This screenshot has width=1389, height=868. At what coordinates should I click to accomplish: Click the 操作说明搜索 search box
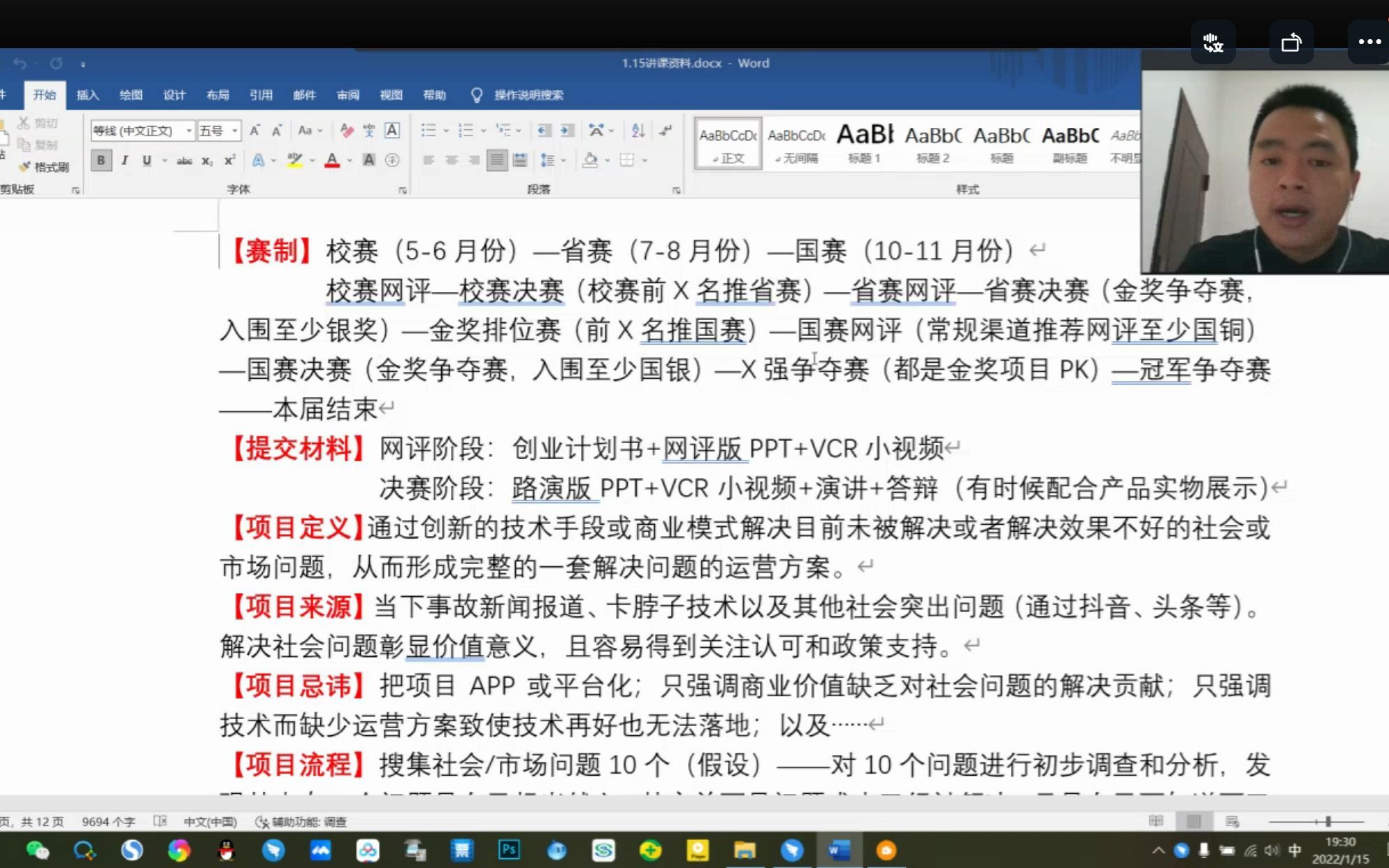(528, 95)
